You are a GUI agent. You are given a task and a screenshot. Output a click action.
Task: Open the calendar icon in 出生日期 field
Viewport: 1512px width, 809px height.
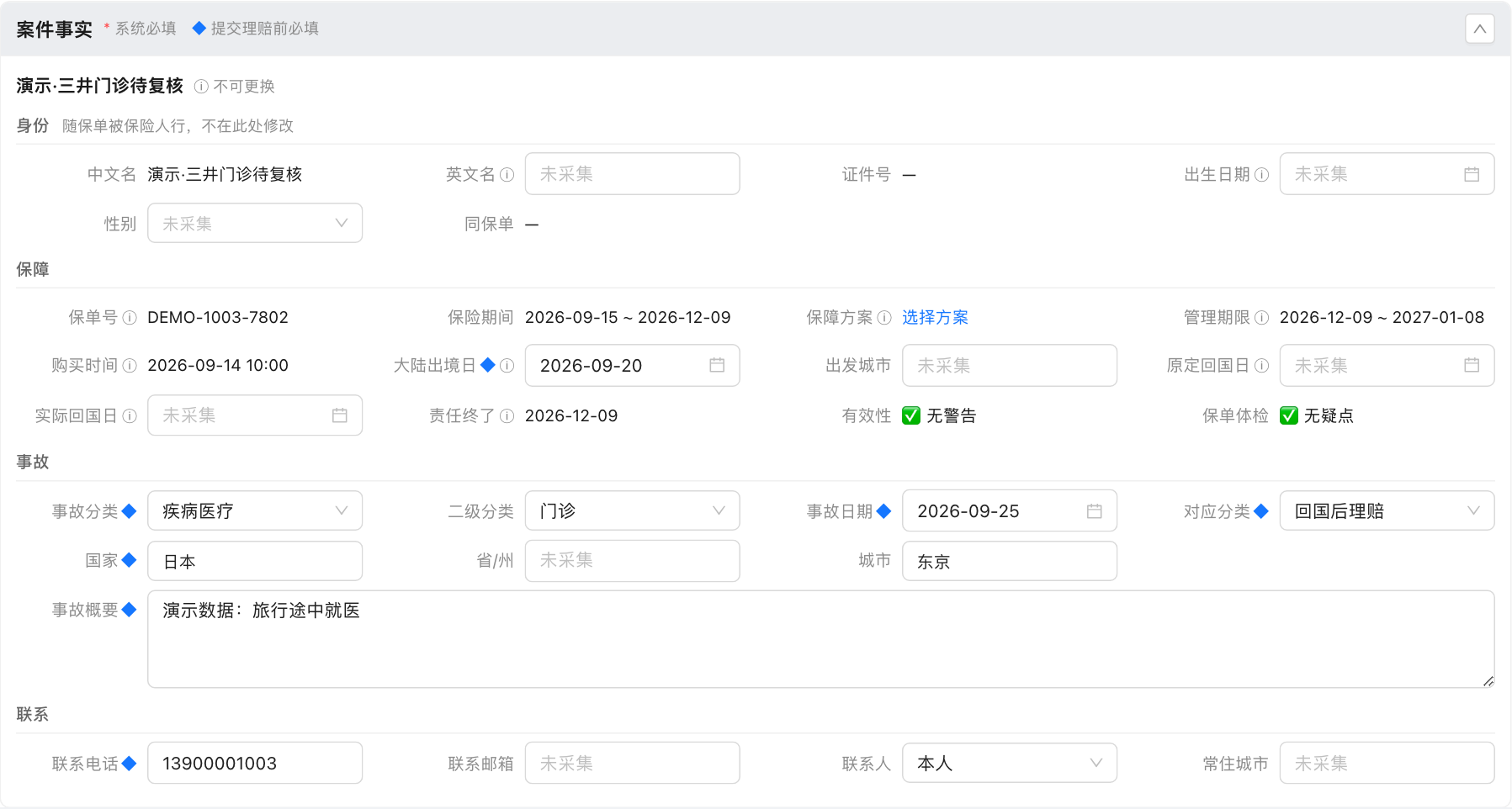1472,174
